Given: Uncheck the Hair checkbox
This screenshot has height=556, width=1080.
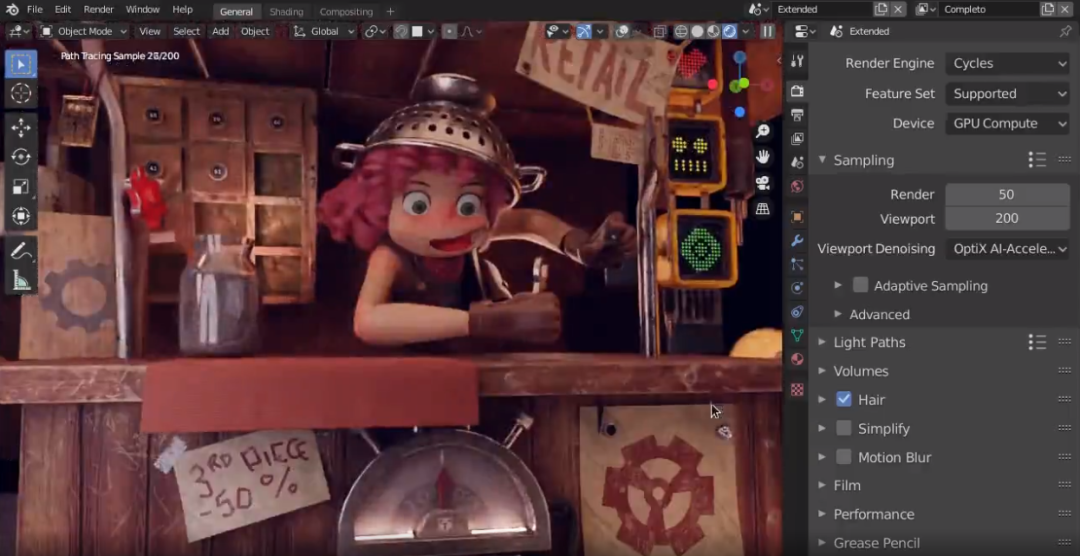Looking at the screenshot, I should point(844,399).
